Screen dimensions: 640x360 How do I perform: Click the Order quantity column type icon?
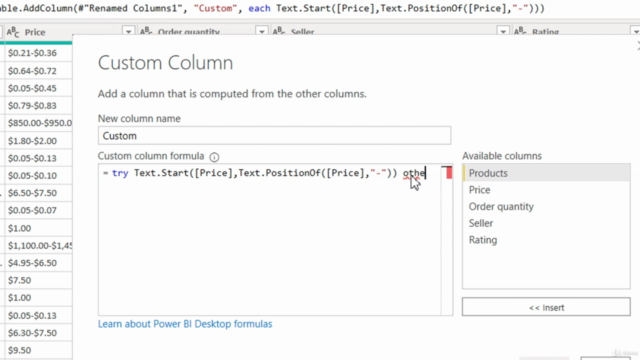(x=146, y=31)
